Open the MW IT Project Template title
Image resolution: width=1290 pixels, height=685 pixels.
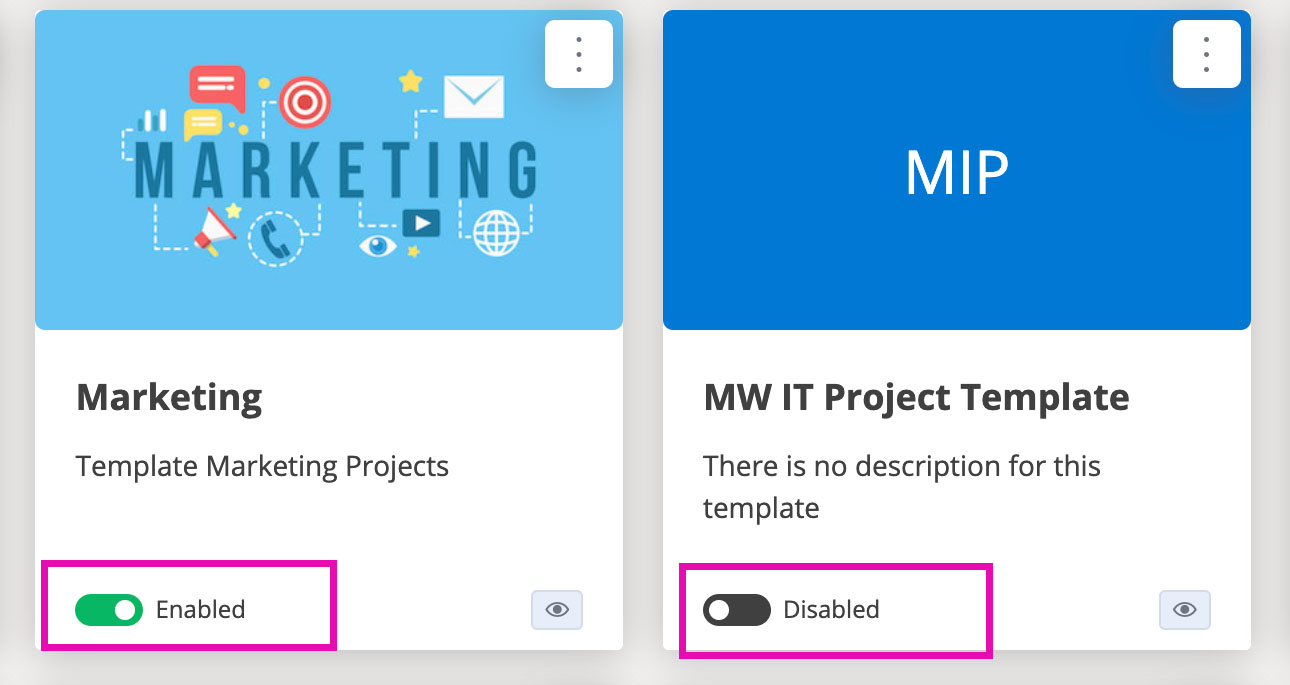[916, 398]
